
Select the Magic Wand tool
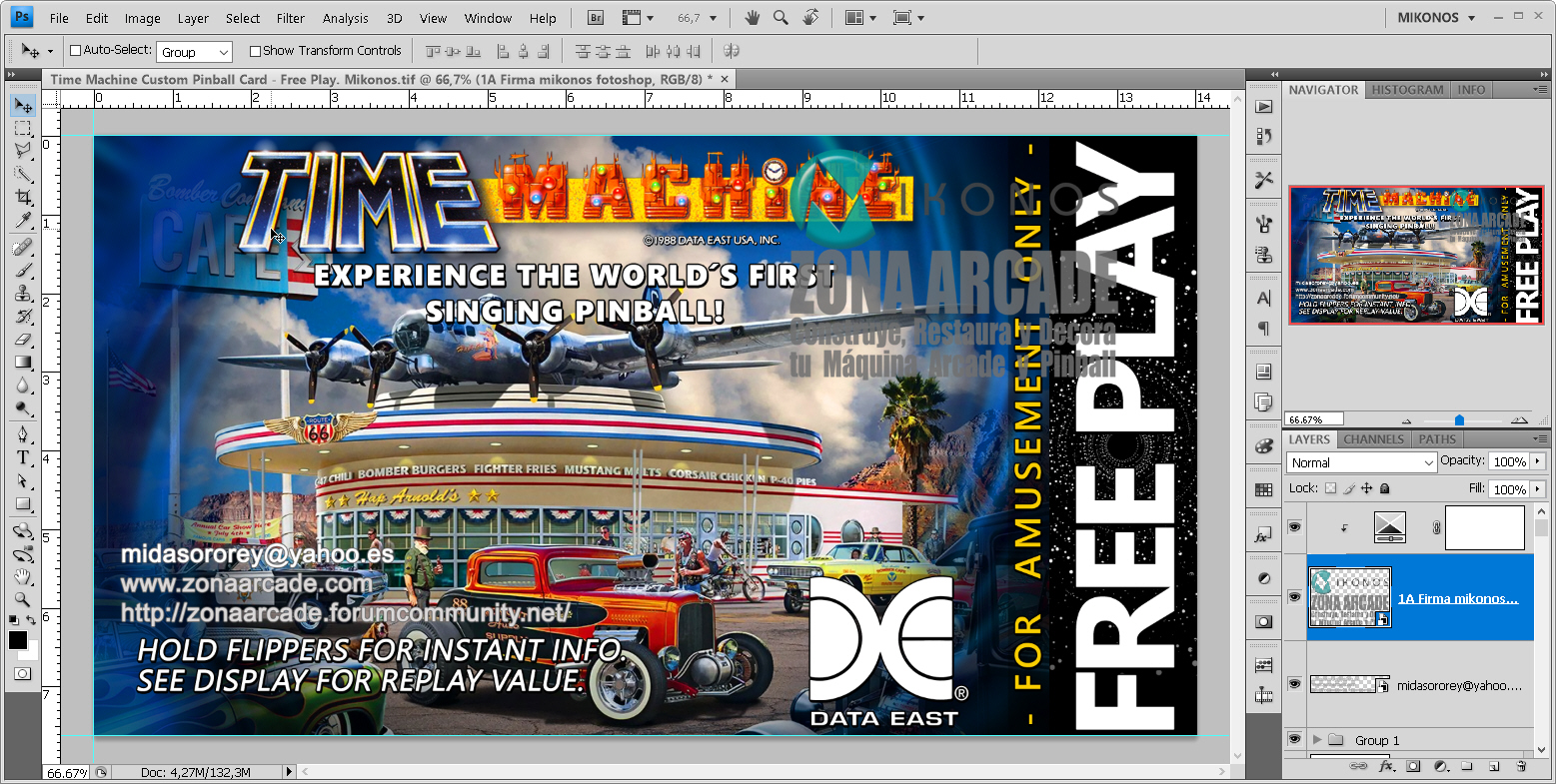coord(22,175)
